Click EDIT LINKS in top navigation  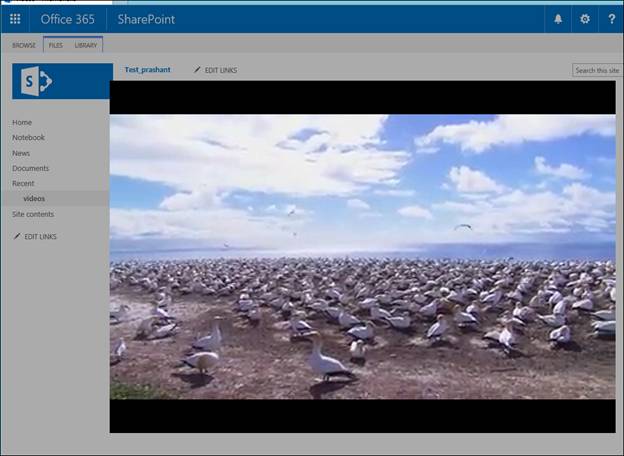(215, 70)
